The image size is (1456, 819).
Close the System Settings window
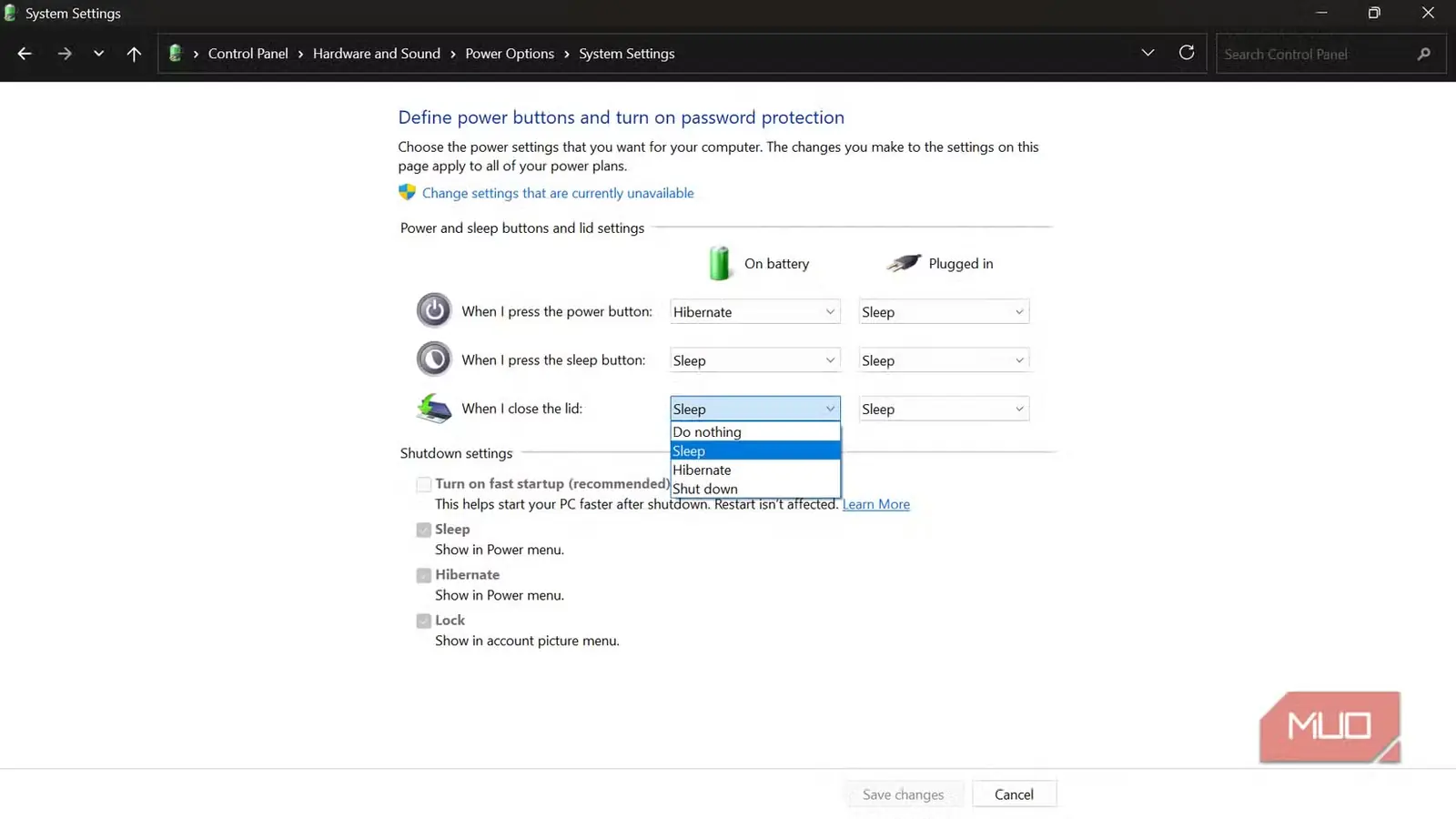[x=1428, y=13]
